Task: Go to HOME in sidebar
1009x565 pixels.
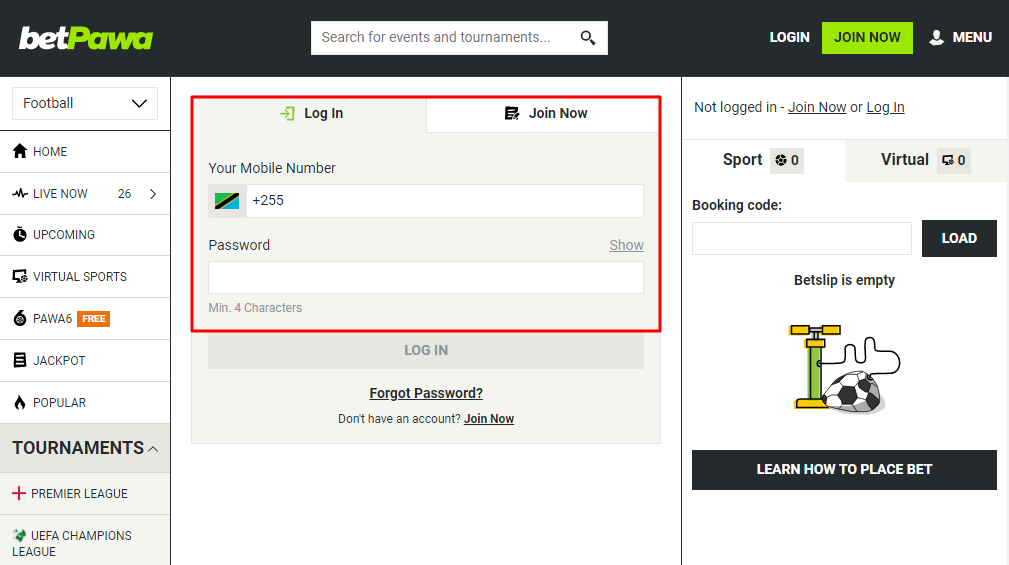Action: (85, 152)
